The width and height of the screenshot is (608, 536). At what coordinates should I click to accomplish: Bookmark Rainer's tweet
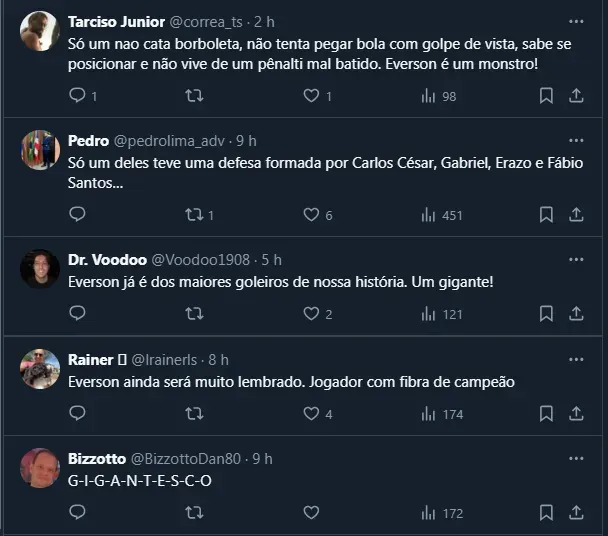[546, 413]
